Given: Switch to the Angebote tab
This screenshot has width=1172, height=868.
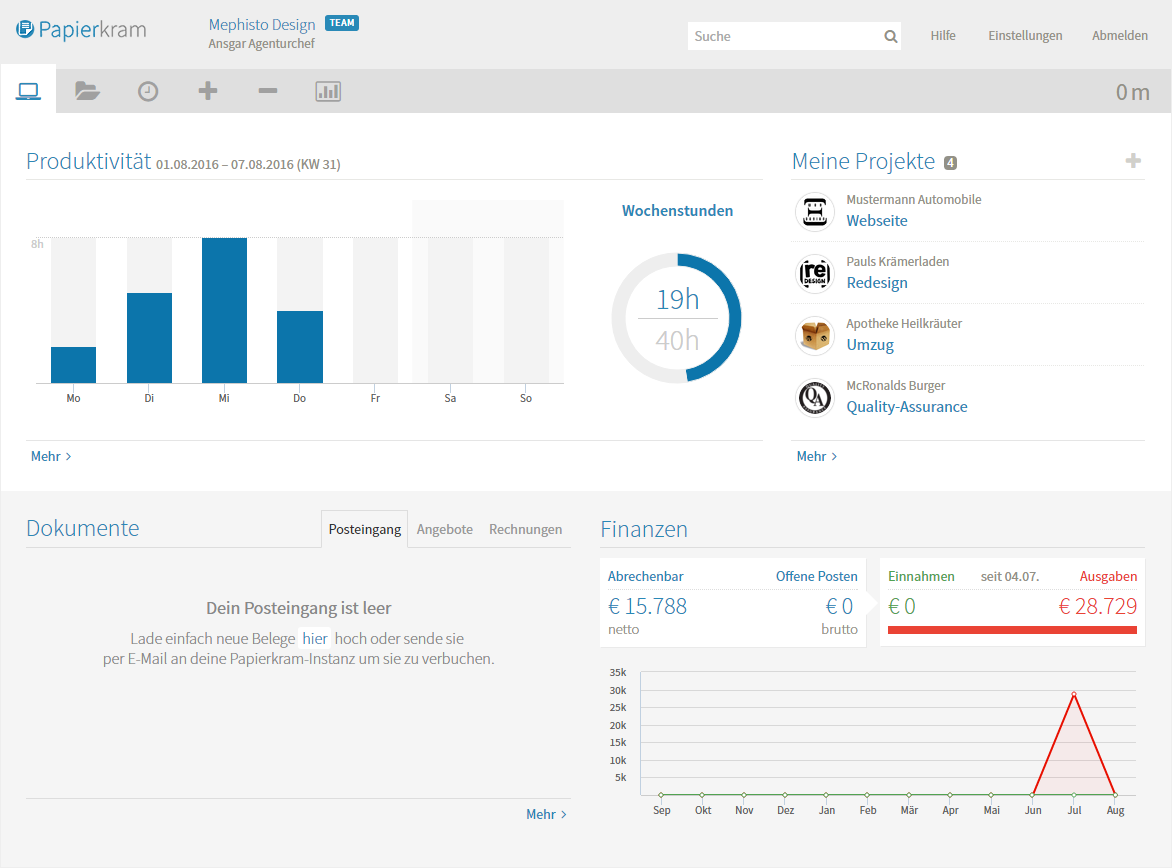Looking at the screenshot, I should tap(445, 529).
